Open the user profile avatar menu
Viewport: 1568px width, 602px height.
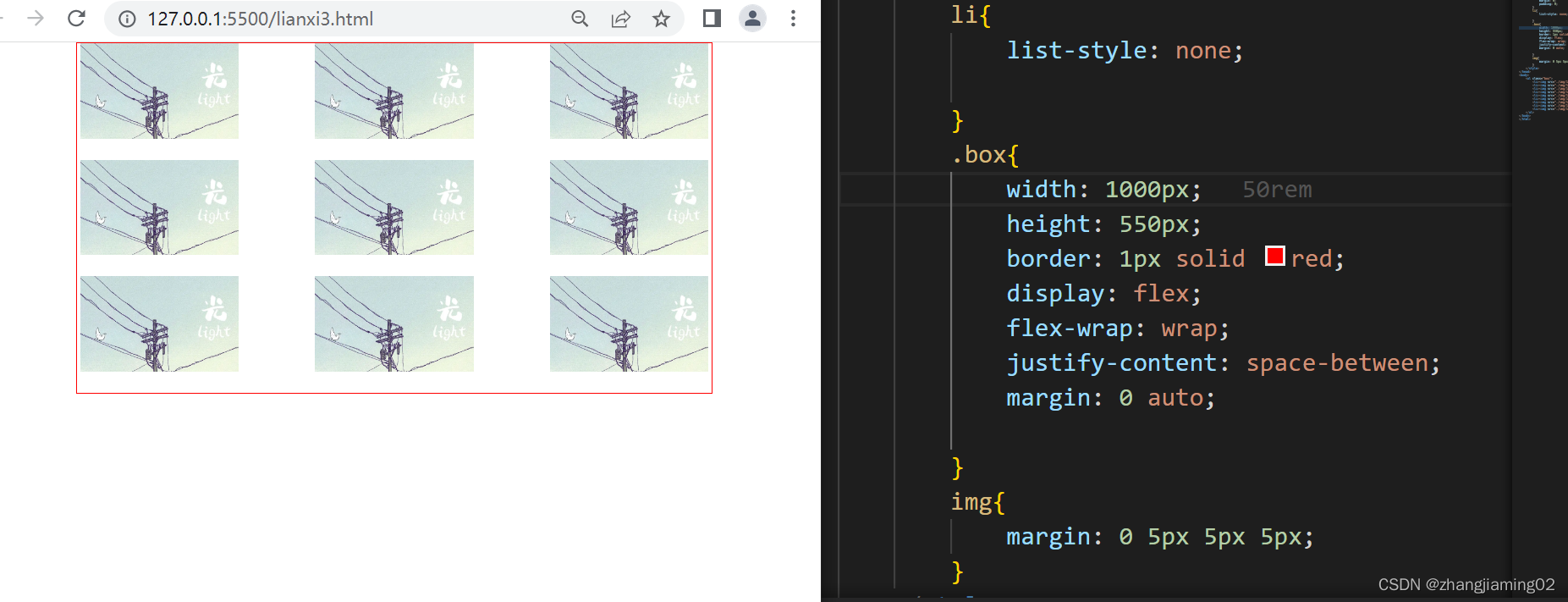click(752, 18)
